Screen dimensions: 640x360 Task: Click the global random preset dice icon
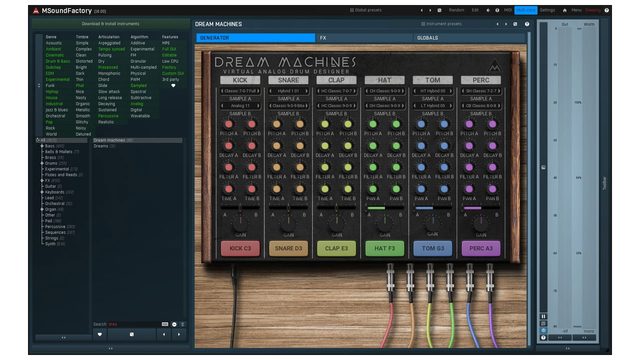coord(440,10)
